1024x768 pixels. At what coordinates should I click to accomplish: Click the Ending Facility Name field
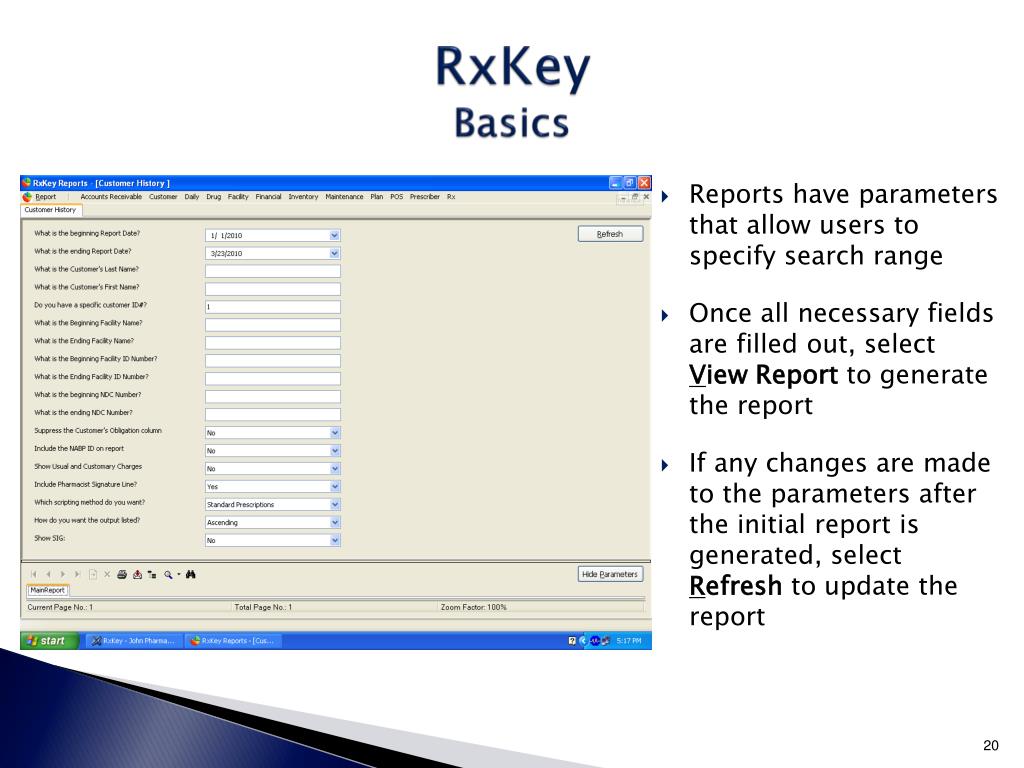tap(273, 343)
